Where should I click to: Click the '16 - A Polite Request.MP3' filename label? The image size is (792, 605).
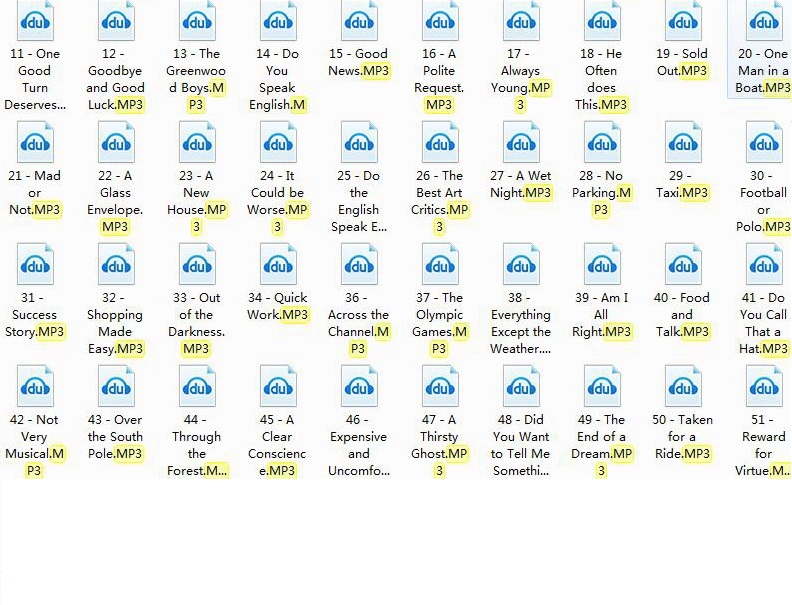point(440,79)
